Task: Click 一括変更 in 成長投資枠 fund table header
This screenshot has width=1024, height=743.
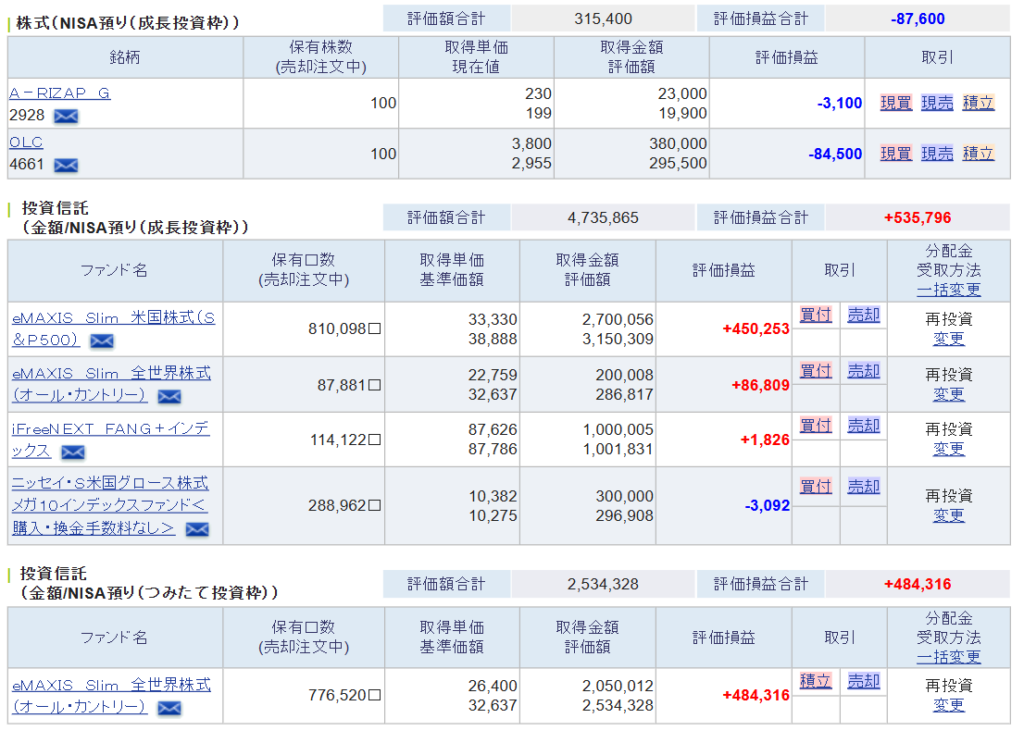Action: [x=948, y=290]
